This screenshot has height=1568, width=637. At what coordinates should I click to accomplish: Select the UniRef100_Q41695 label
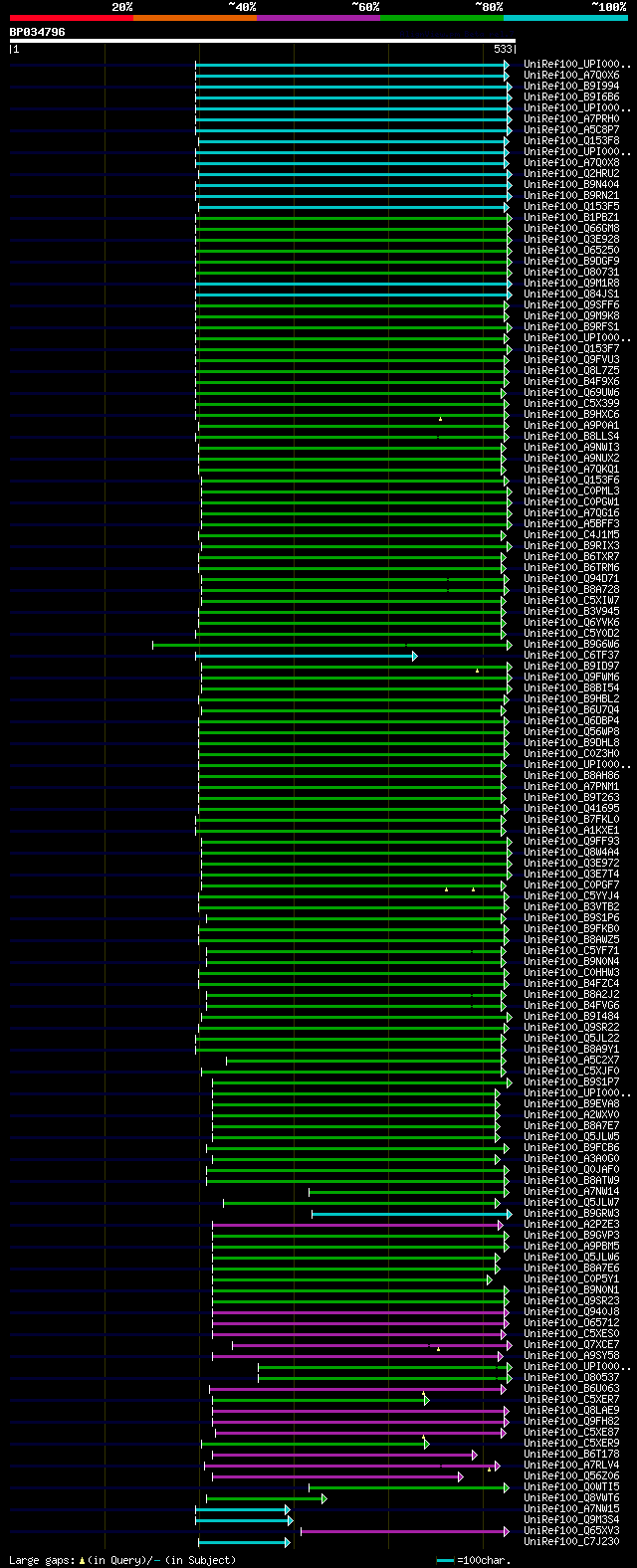point(571,809)
